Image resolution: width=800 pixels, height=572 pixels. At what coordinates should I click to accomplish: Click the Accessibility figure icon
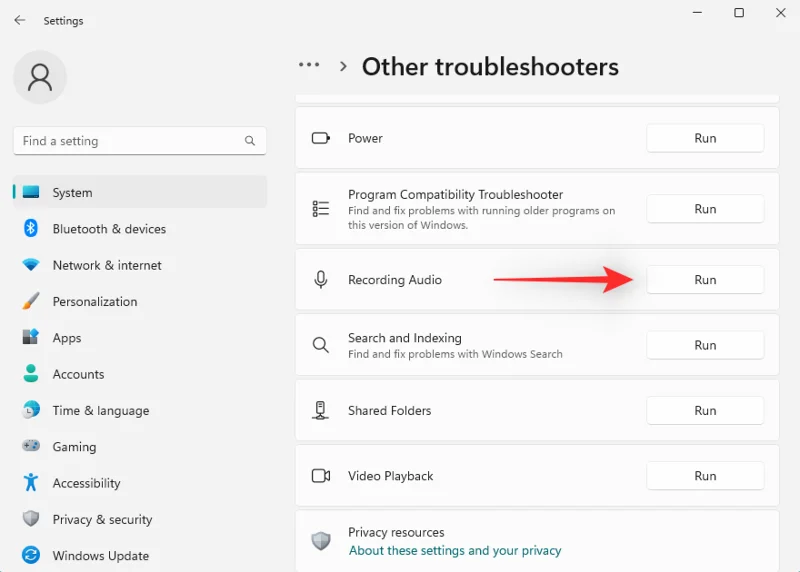[31, 483]
